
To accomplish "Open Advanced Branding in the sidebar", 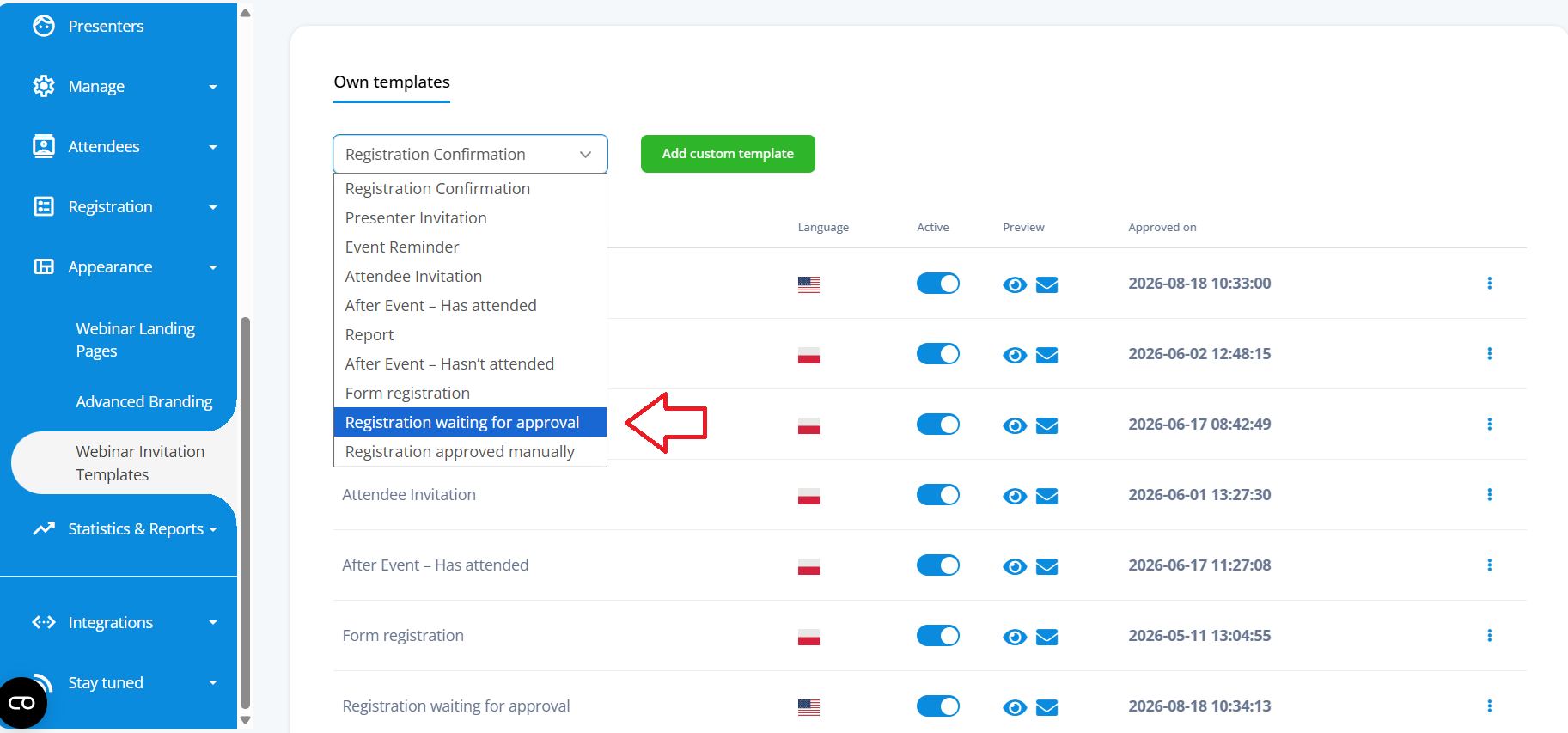I will (143, 401).
